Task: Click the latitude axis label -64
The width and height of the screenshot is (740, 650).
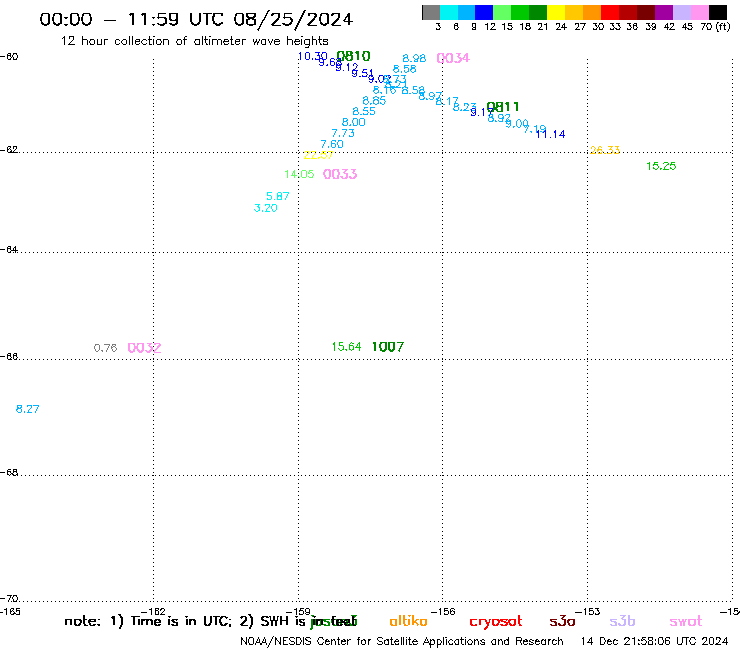Action: click(x=9, y=249)
